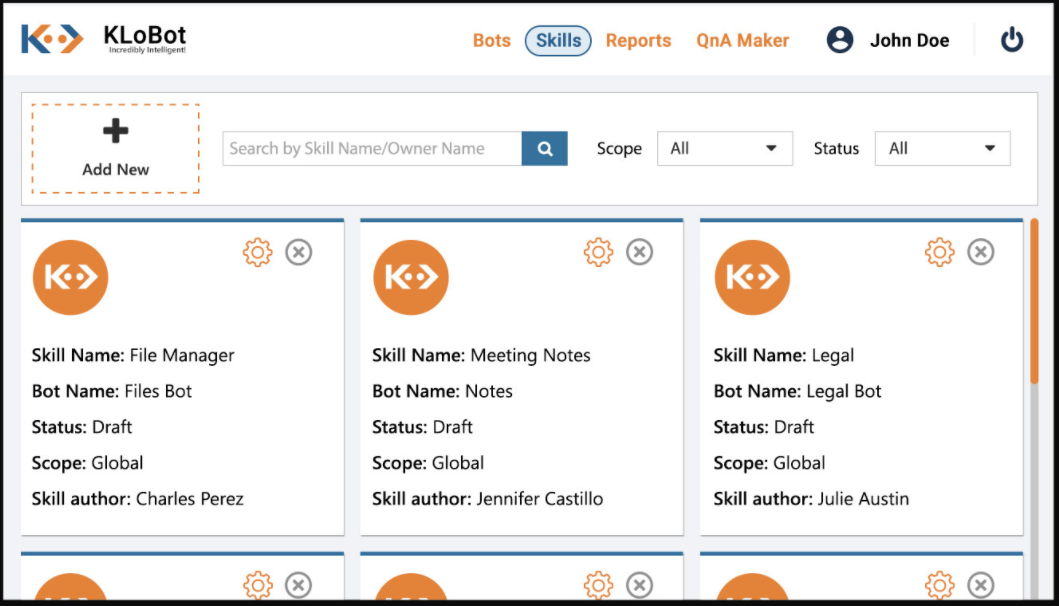Click the magnifier search button

(x=544, y=149)
